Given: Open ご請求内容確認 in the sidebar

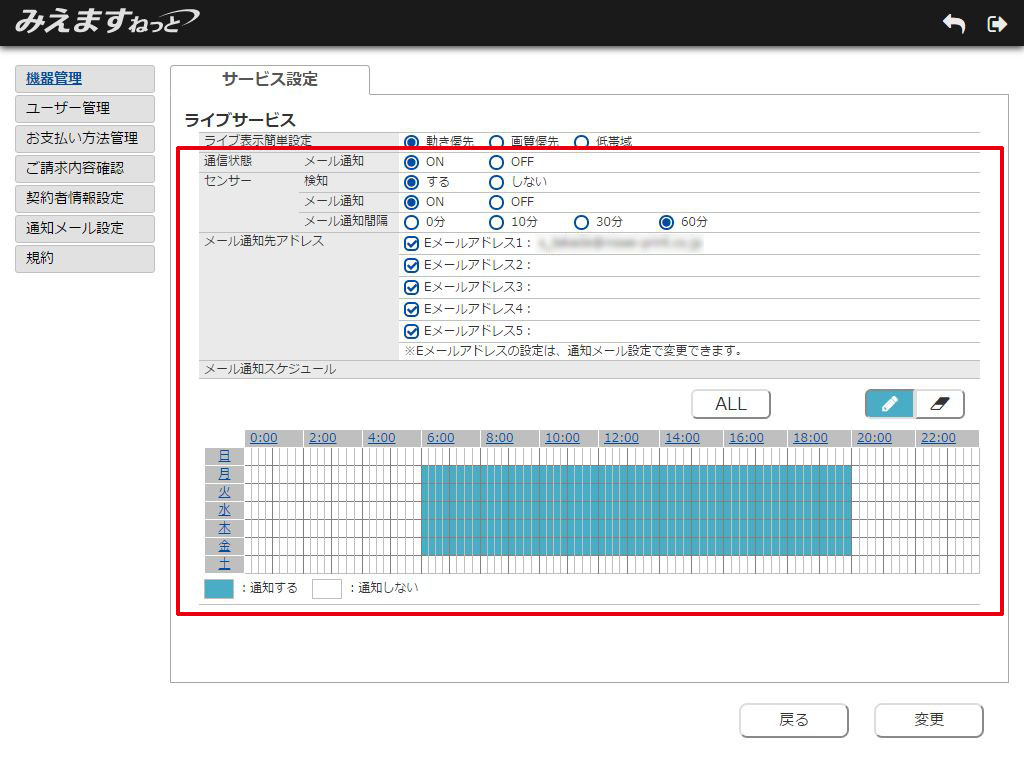Looking at the screenshot, I should tap(85, 168).
